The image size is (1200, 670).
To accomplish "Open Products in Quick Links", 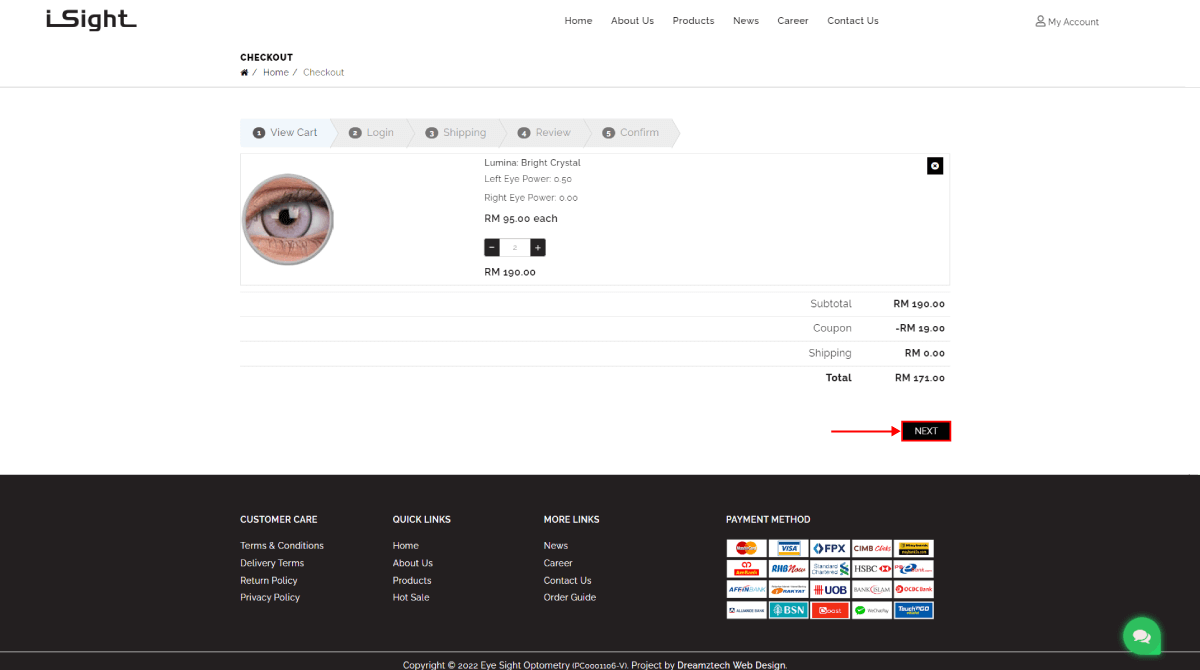I will point(412,580).
